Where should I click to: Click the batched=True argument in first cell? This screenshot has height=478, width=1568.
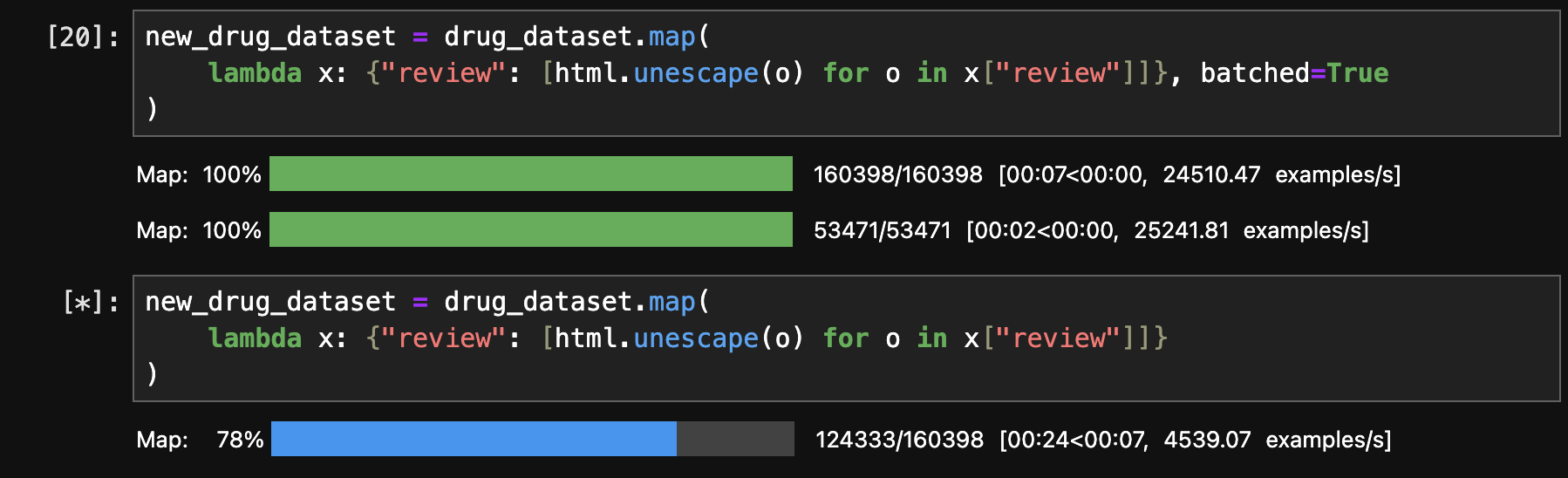click(1294, 73)
